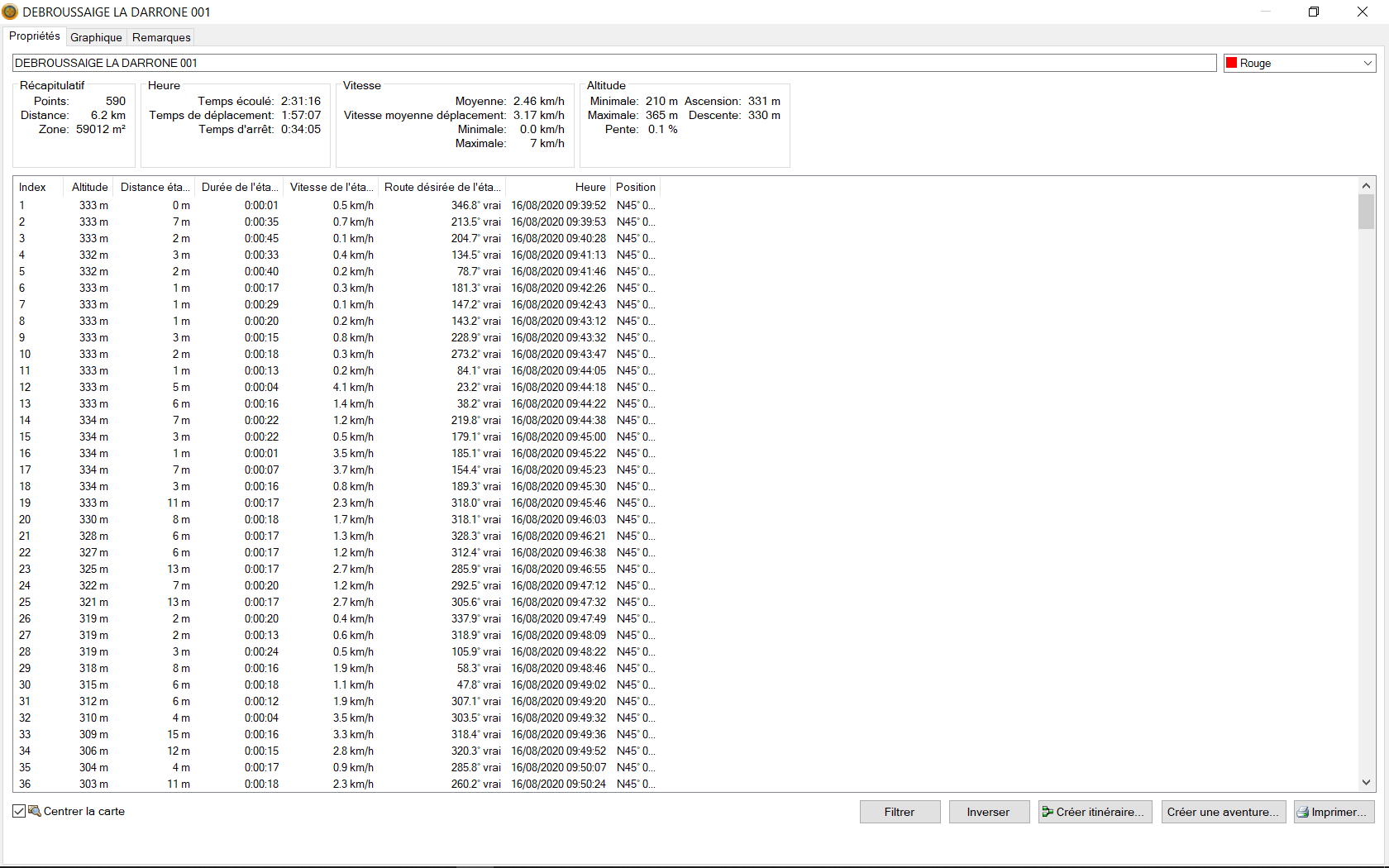Click Créer itinéraire button
The image size is (1389, 868).
[1095, 812]
